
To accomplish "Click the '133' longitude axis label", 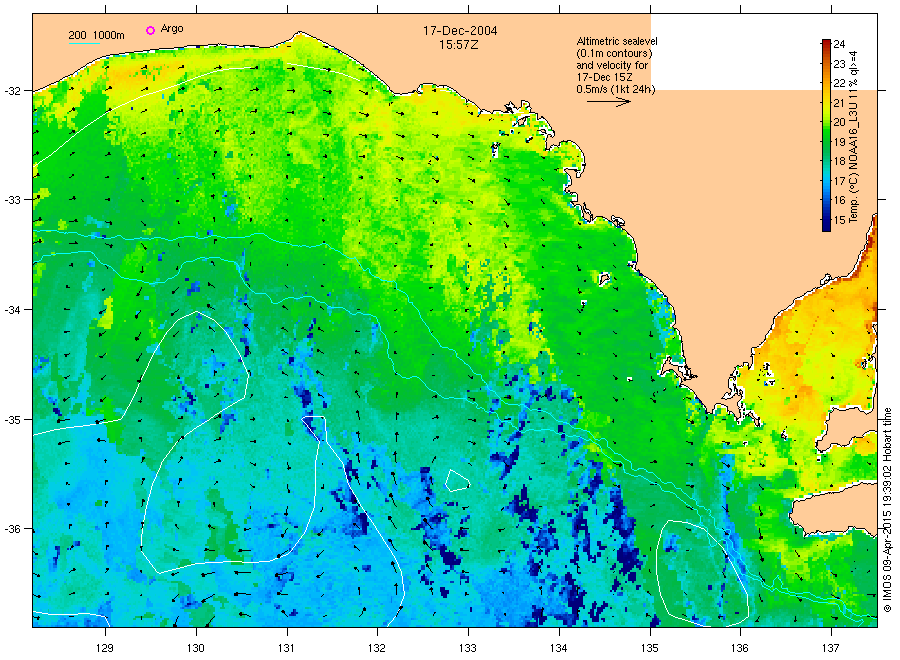I will pyautogui.click(x=468, y=648).
